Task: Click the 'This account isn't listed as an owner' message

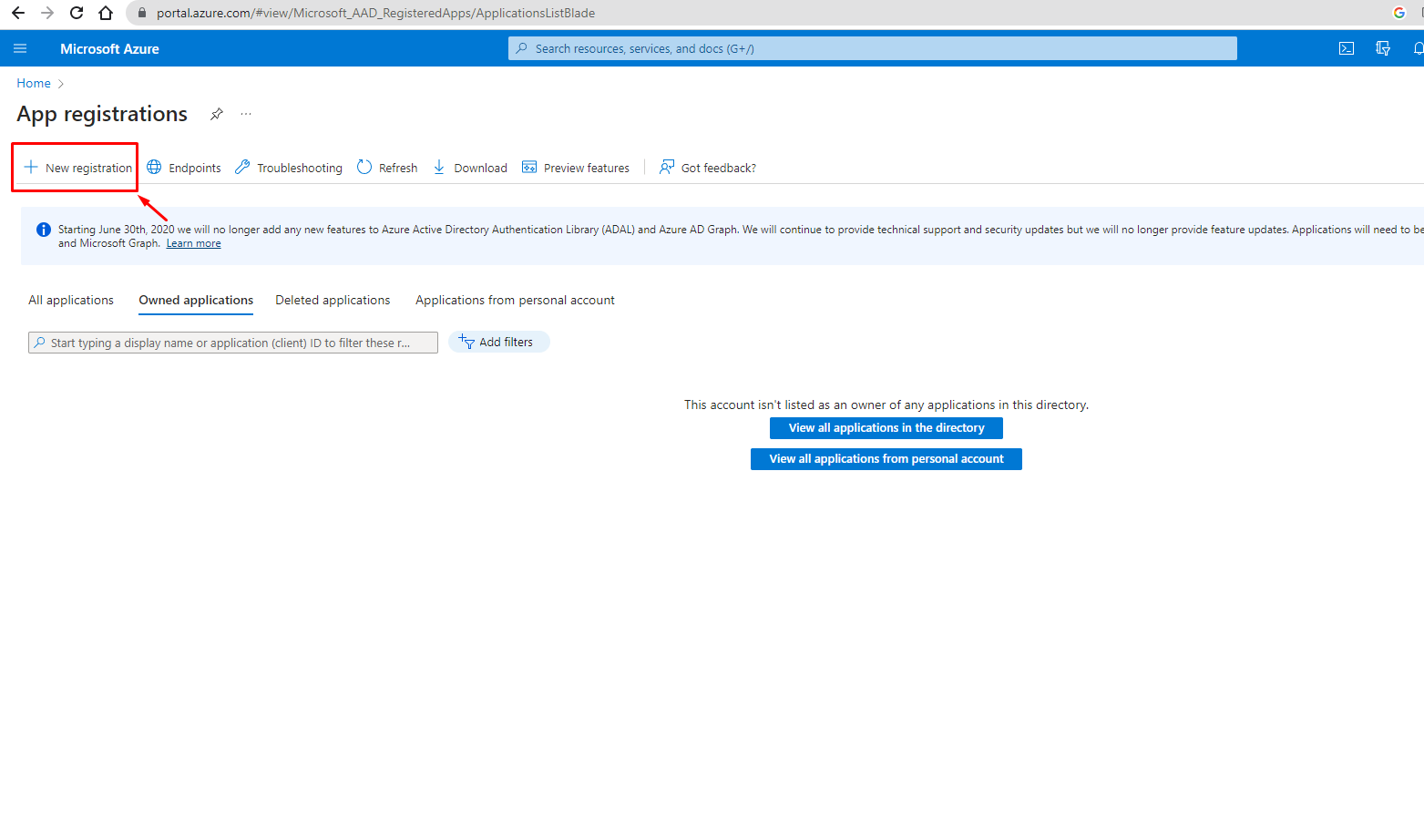Action: click(x=886, y=405)
